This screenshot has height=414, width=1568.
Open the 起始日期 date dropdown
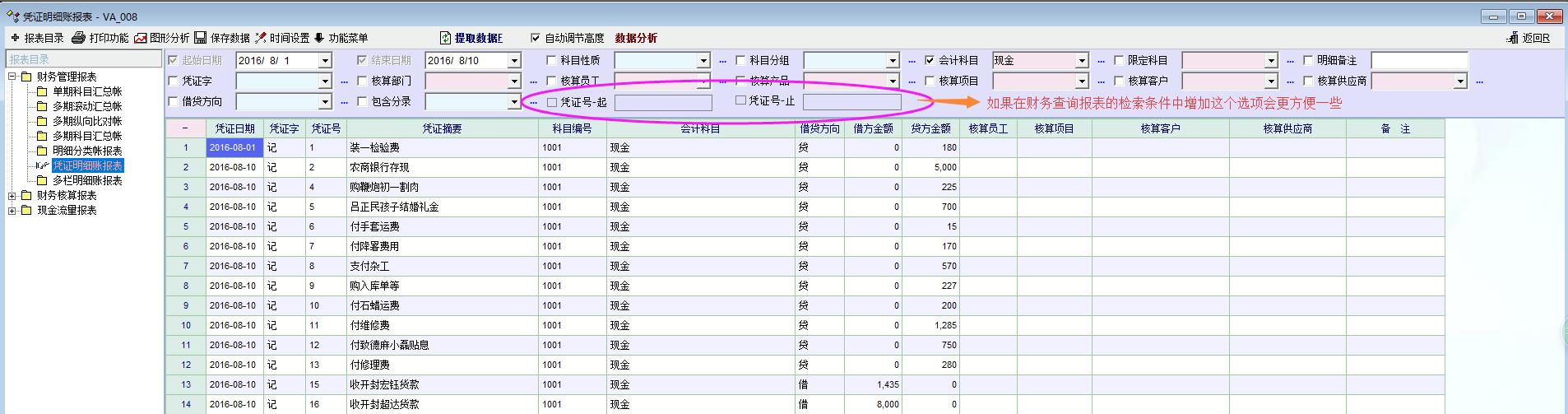325,61
